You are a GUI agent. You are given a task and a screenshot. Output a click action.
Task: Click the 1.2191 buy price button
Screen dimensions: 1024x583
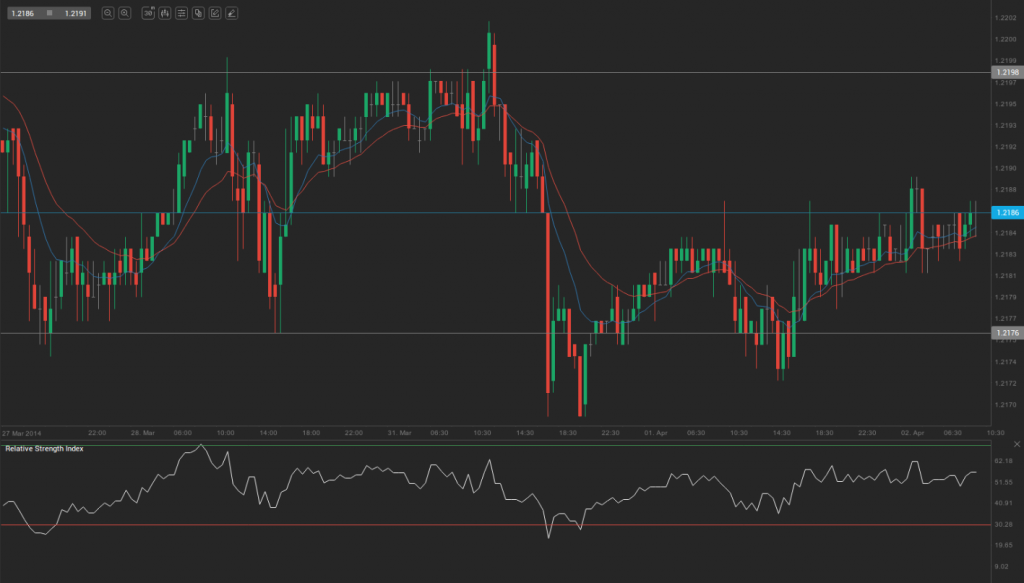pos(76,13)
